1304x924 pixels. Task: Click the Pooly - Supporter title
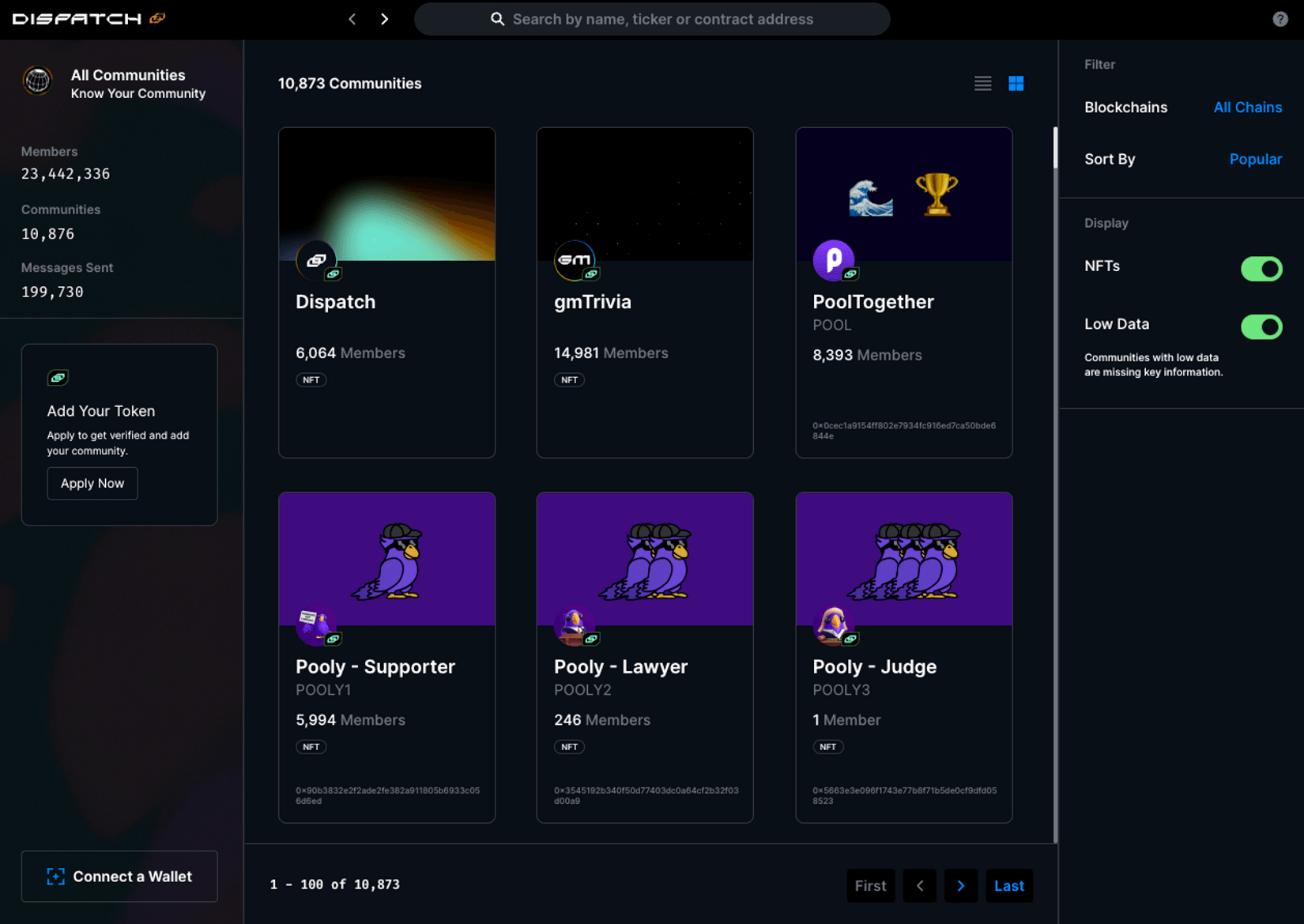point(375,667)
